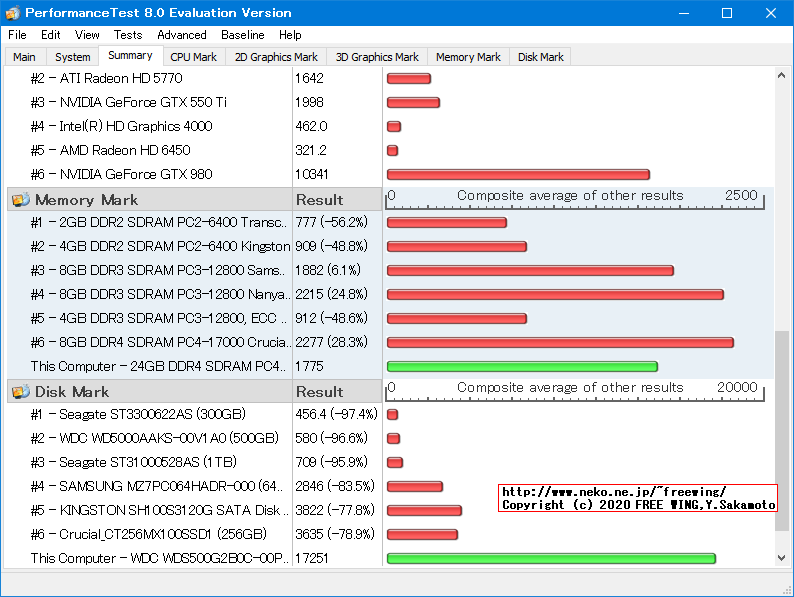Click the Memory Mark Result column header
The width and height of the screenshot is (794, 597).
pos(320,200)
